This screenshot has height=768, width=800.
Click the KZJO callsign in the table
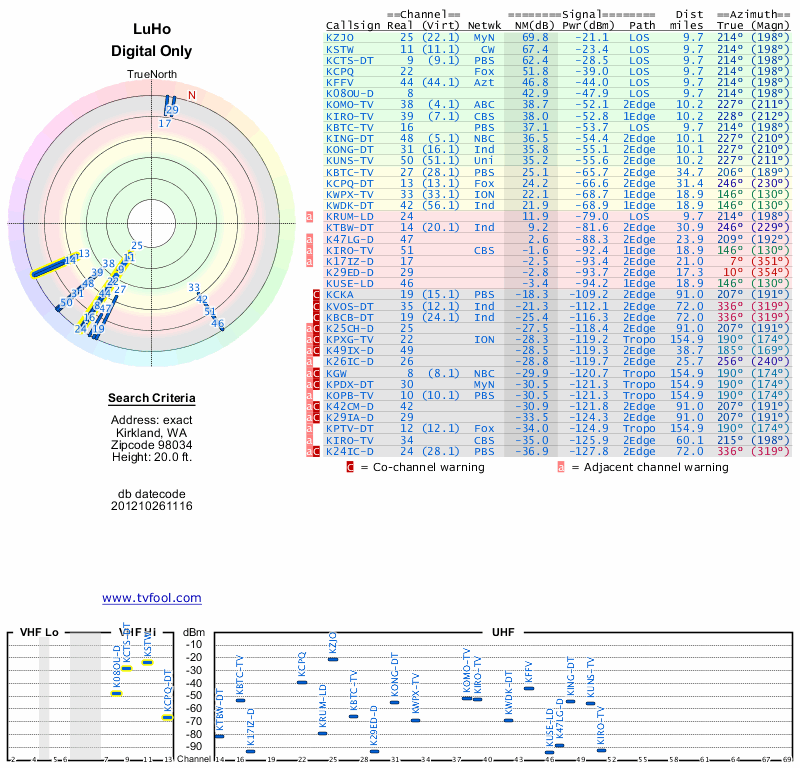(340, 37)
